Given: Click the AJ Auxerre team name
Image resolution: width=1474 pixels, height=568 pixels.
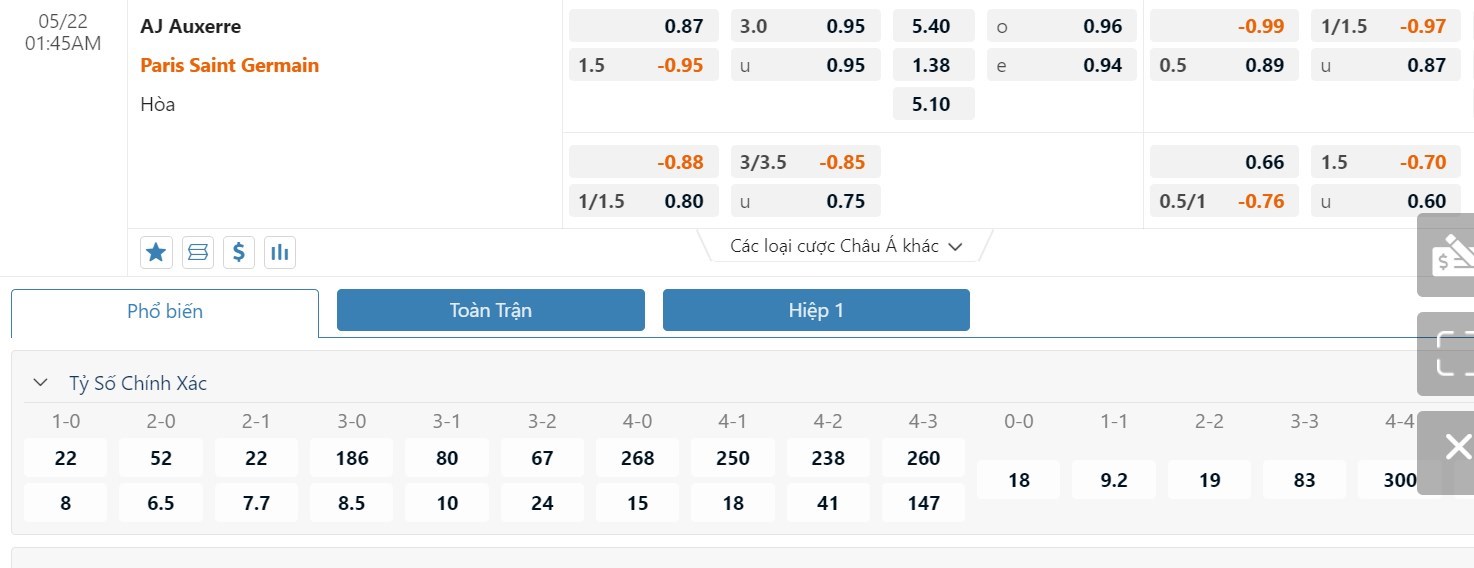Looking at the screenshot, I should (191, 26).
